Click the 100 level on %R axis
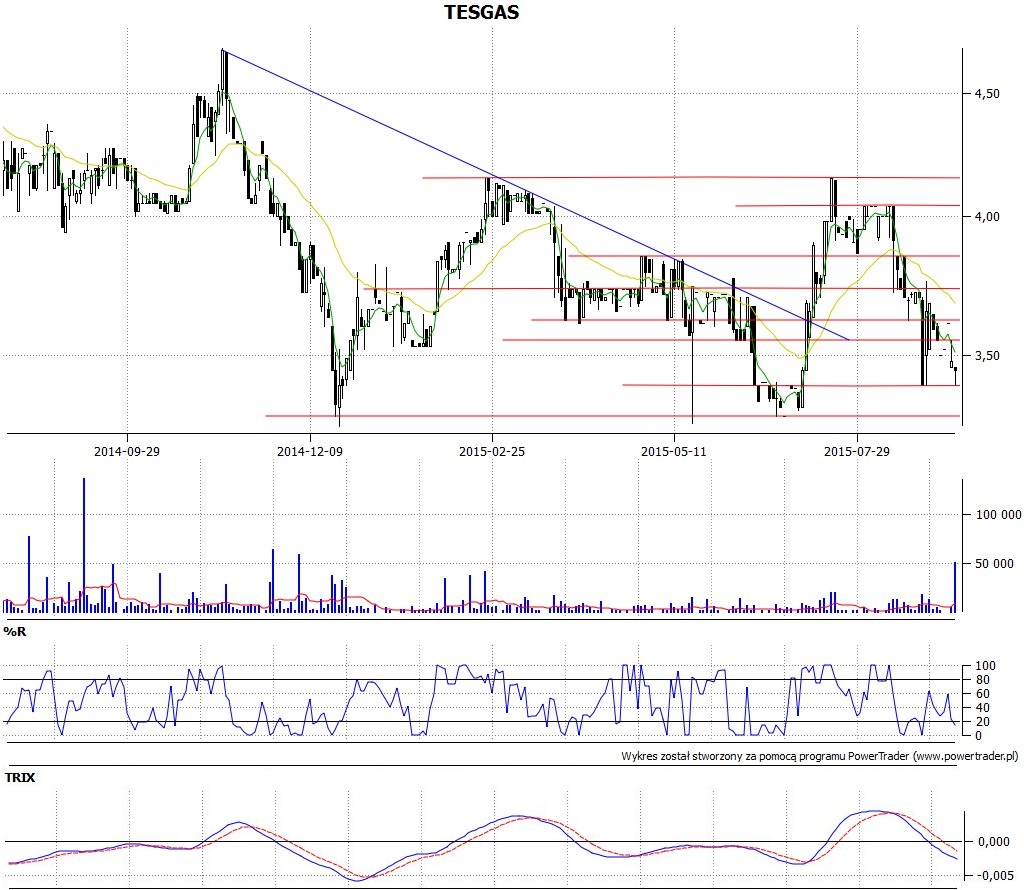This screenshot has height=890, width=1024. 985,666
